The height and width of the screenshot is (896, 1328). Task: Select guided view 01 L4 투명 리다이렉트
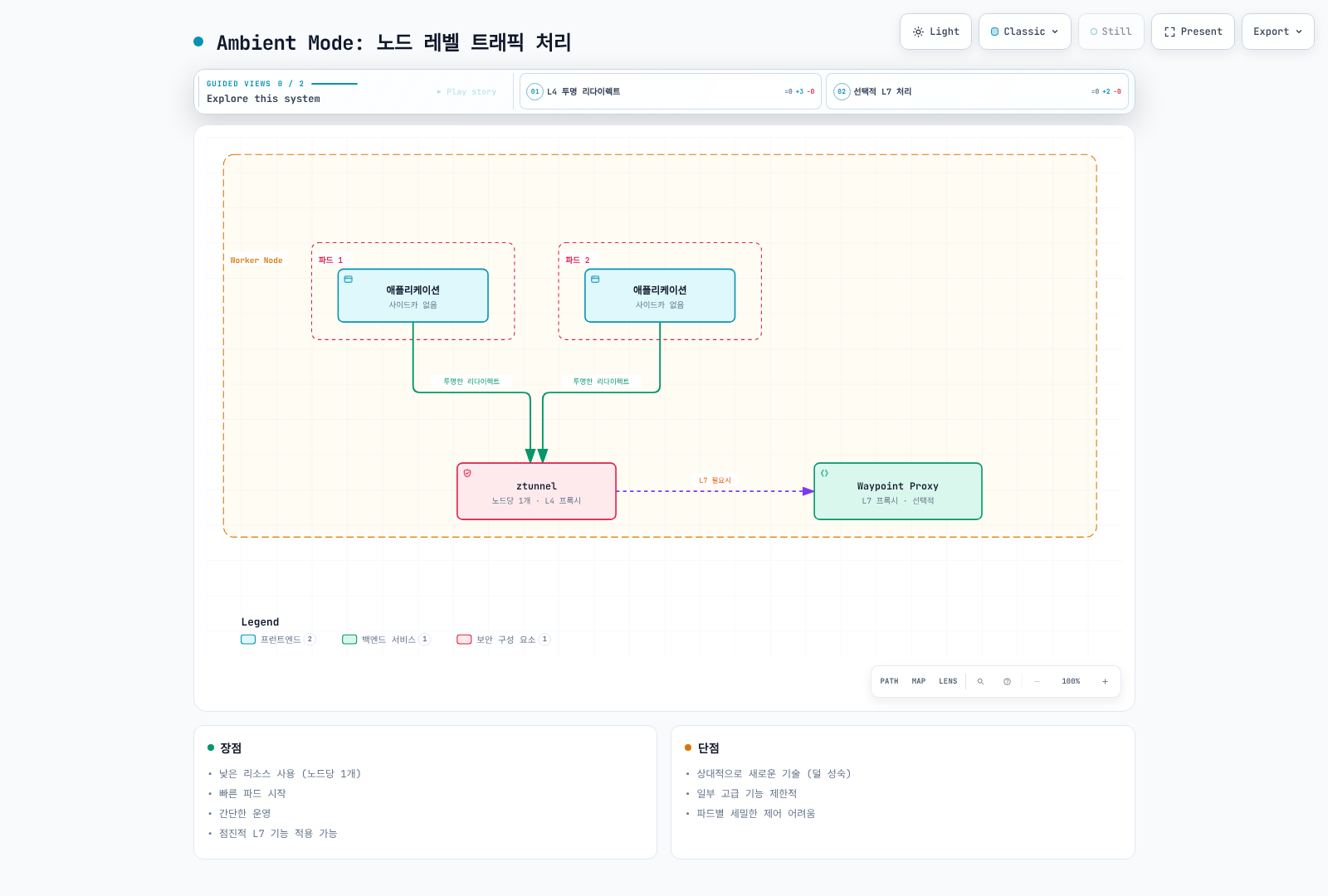click(x=670, y=91)
